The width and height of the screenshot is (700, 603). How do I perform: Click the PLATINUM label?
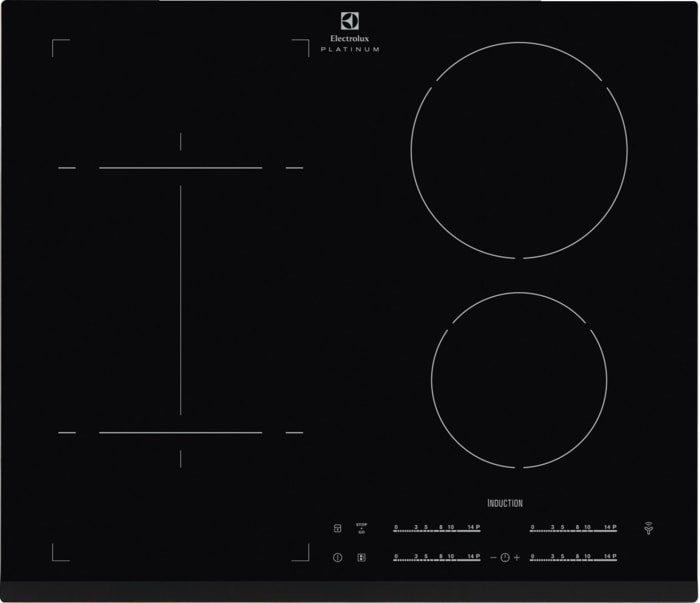click(x=350, y=50)
